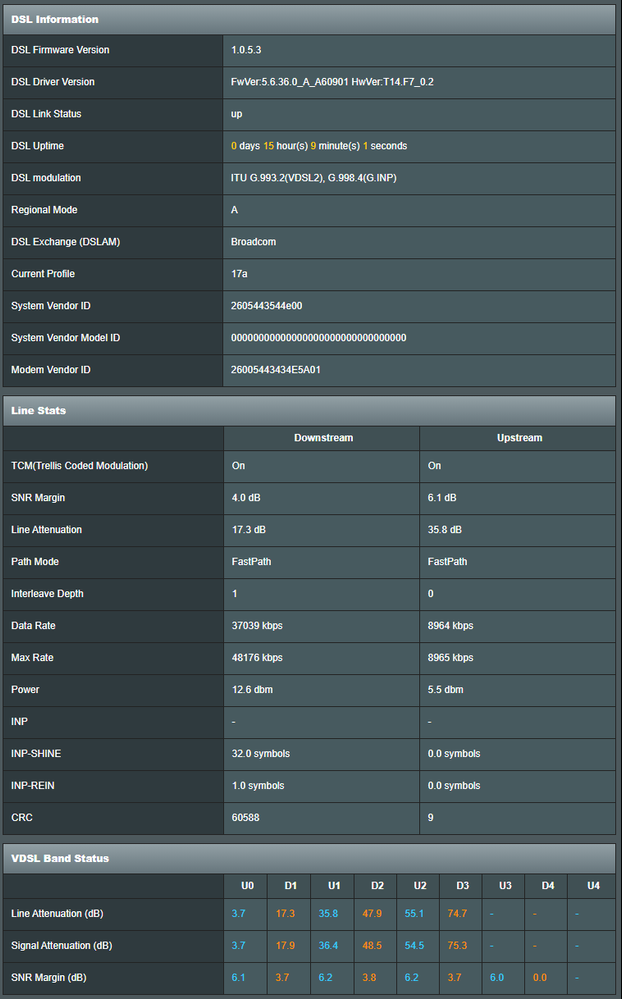Click the DSL Information section header
Viewport: 622px width, 999px height.
click(x=55, y=19)
